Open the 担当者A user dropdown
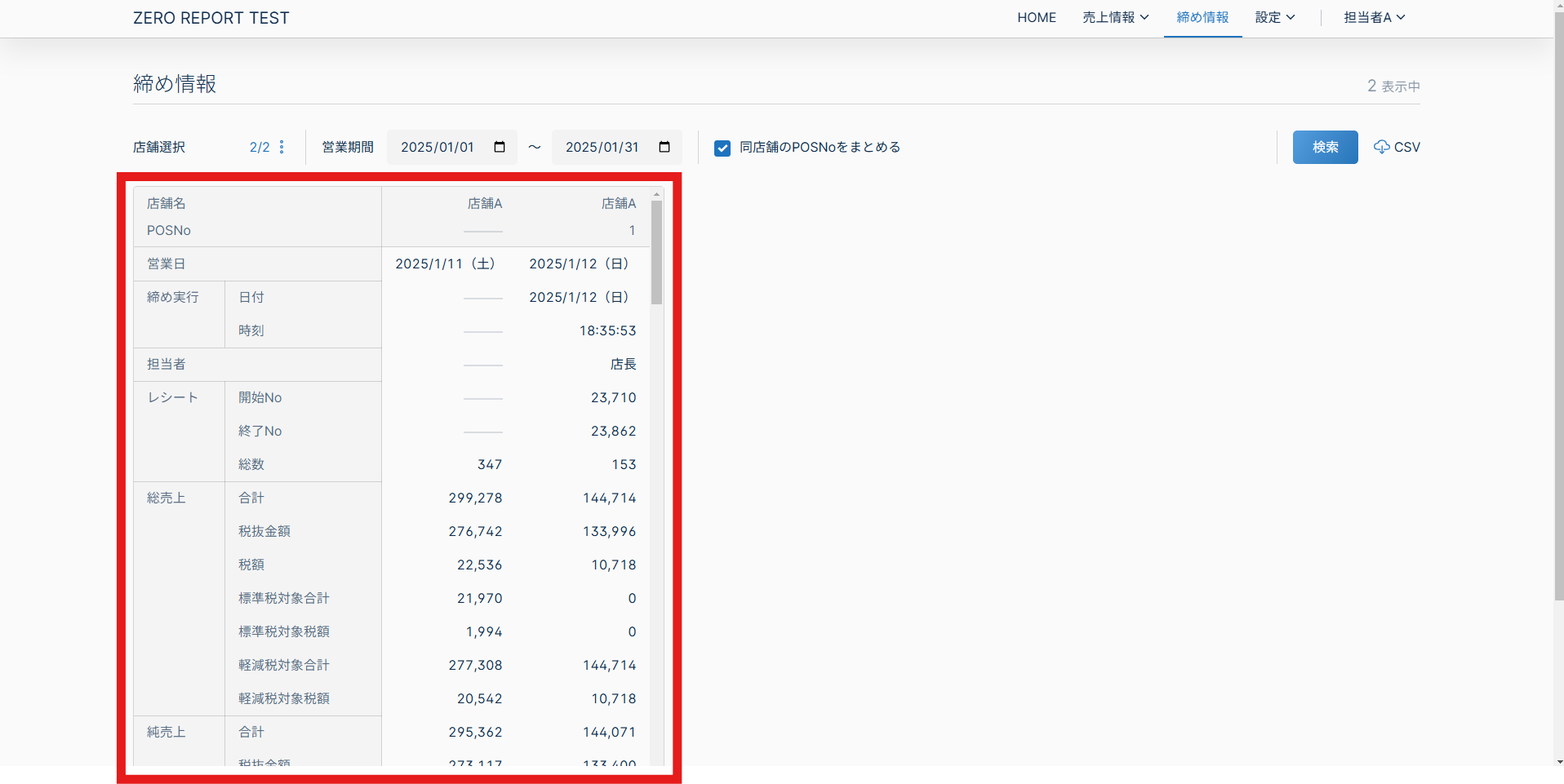 tap(1374, 17)
